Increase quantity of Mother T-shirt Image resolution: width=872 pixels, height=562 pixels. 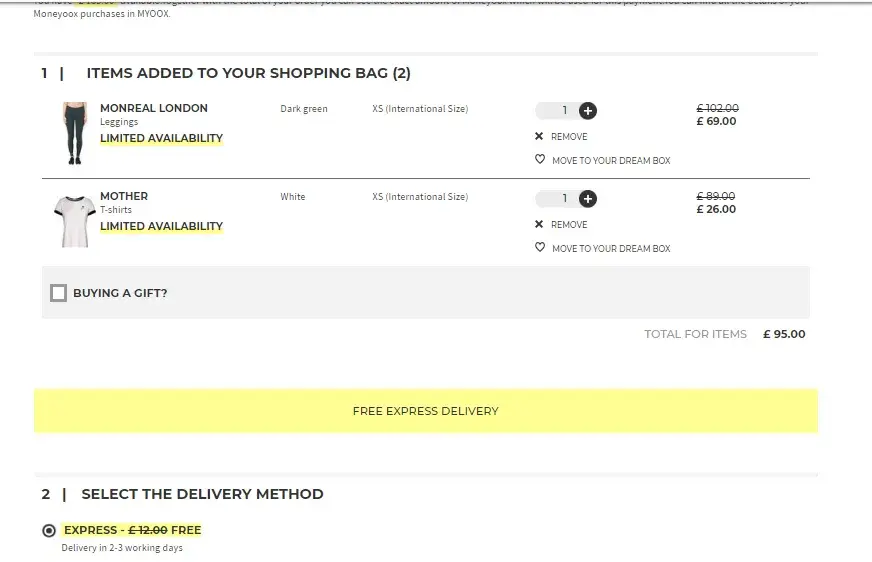click(x=588, y=198)
